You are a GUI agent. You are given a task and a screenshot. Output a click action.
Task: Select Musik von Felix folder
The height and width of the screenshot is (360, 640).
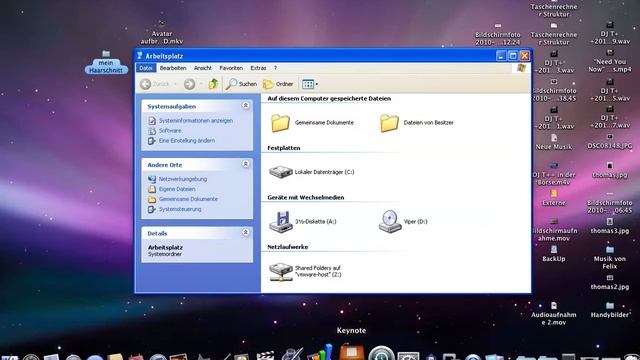click(x=610, y=258)
